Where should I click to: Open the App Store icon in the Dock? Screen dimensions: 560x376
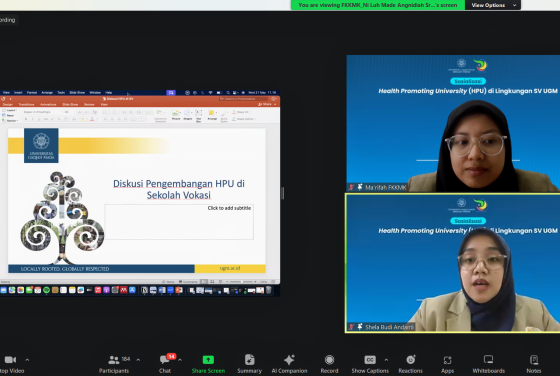point(132,290)
